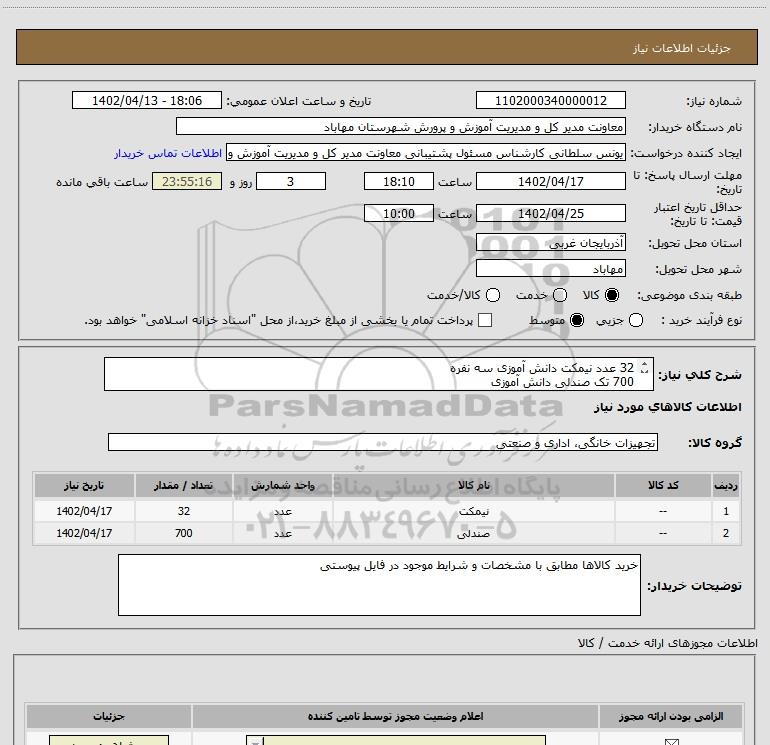This screenshot has height=745, width=770.
Task: Toggle the اسناد خزانه اسلامی payment checkbox
Action: pos(485,320)
